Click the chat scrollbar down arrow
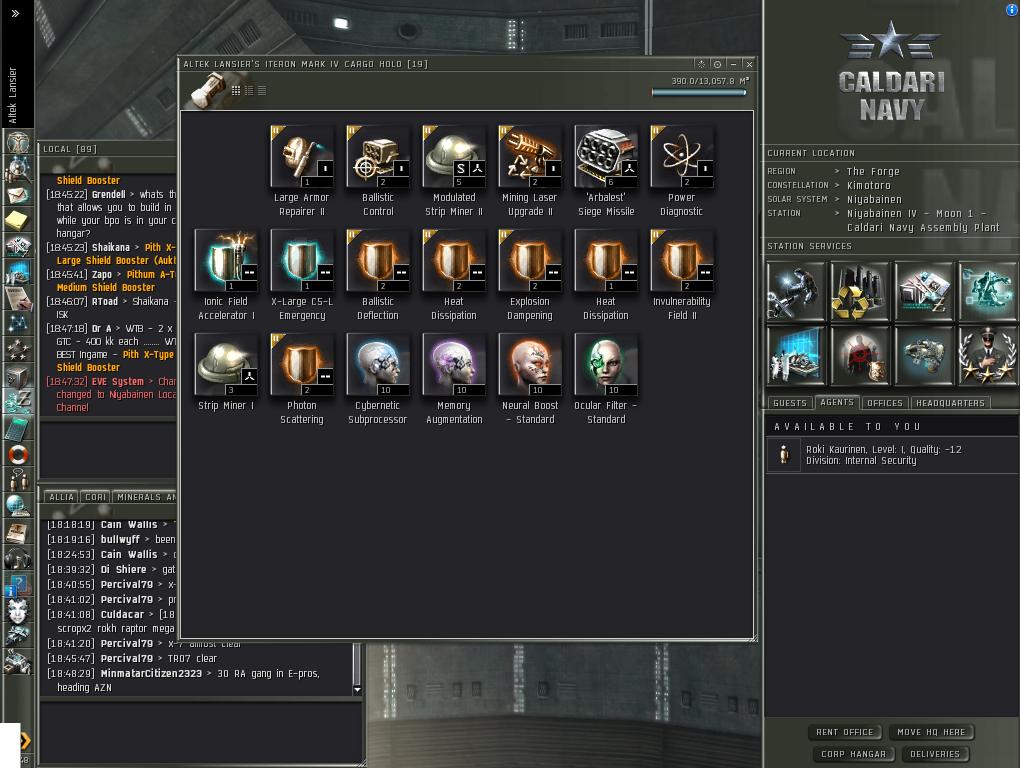This screenshot has height=768, width=1020. 357,689
